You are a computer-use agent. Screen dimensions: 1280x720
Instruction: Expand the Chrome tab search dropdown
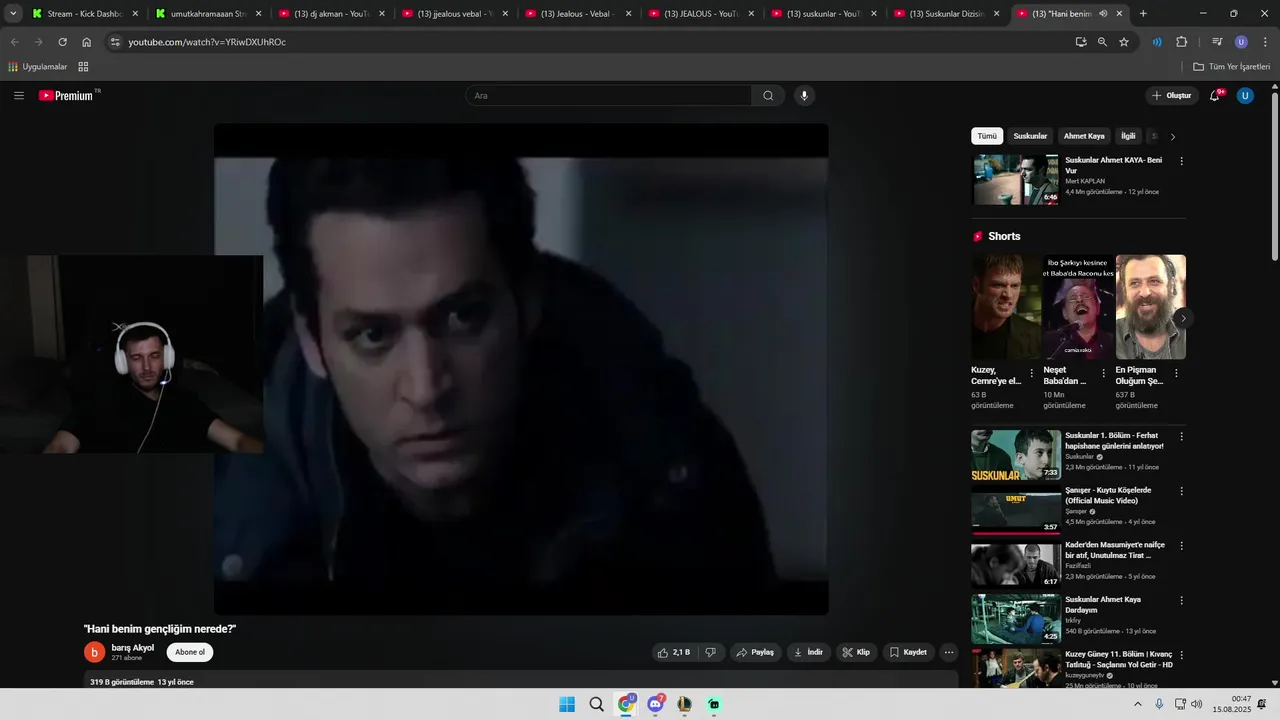pyautogui.click(x=13, y=14)
